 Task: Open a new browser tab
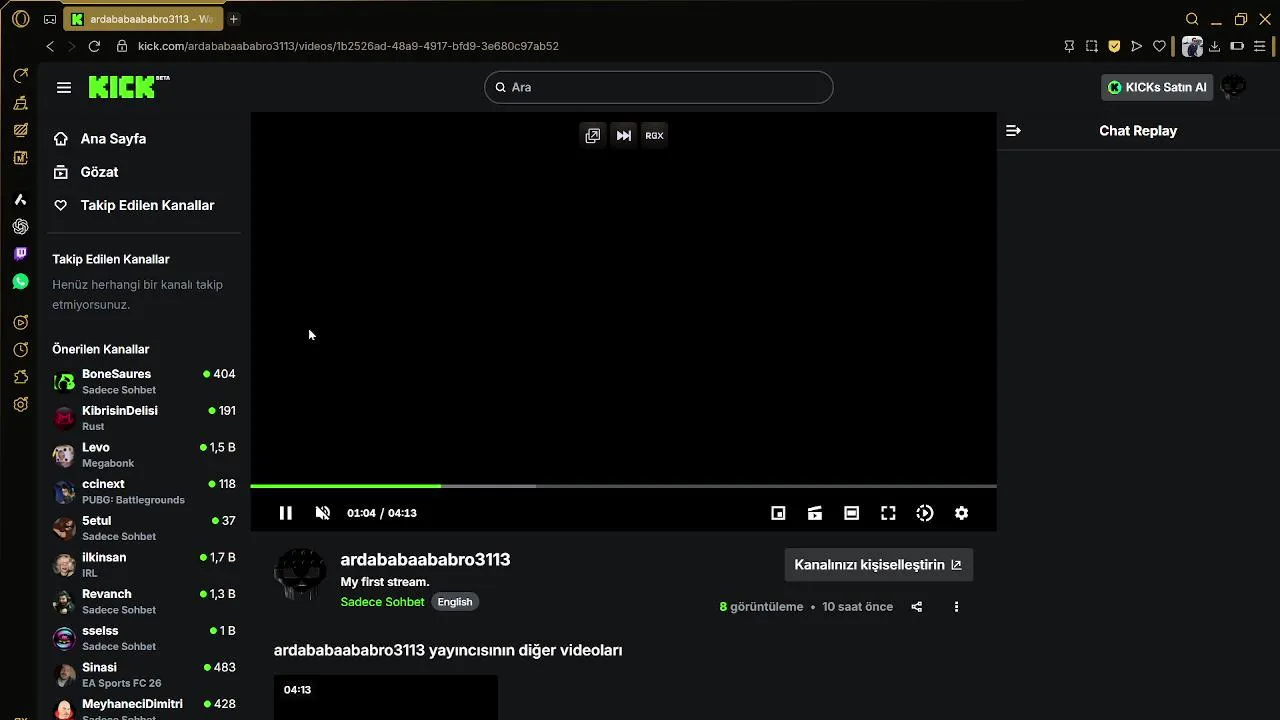(x=233, y=19)
